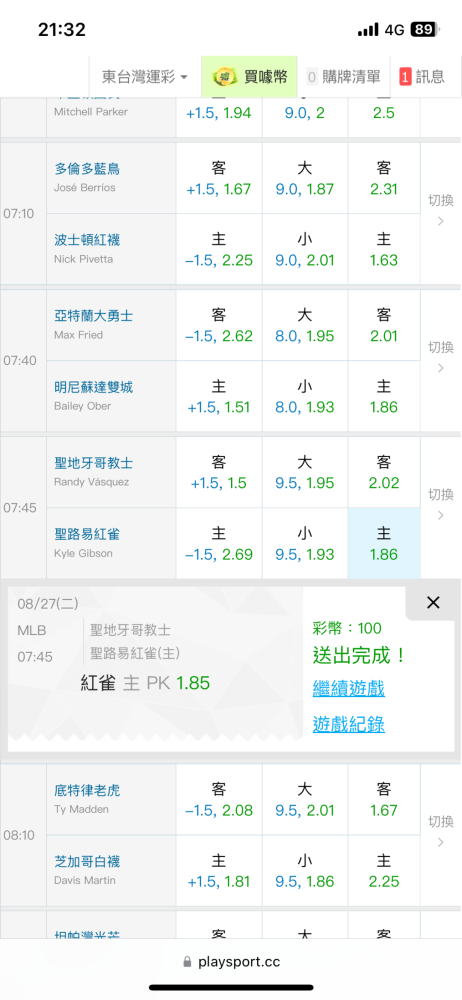This screenshot has height=1000, width=462.
Task: Select 勇士 客 2.01 moneyline
Action: click(x=384, y=325)
